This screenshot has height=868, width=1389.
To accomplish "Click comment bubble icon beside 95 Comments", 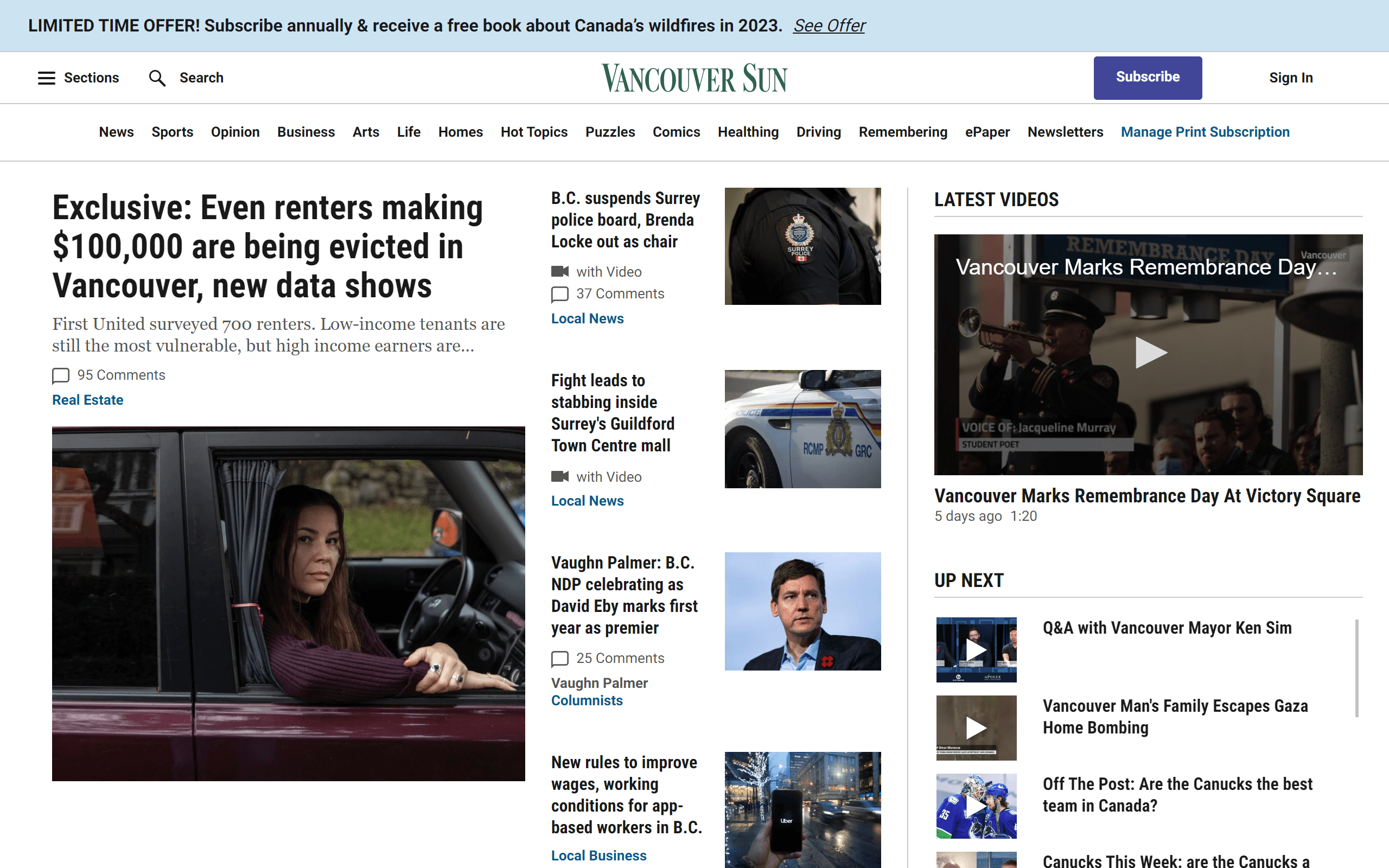I will pyautogui.click(x=60, y=375).
